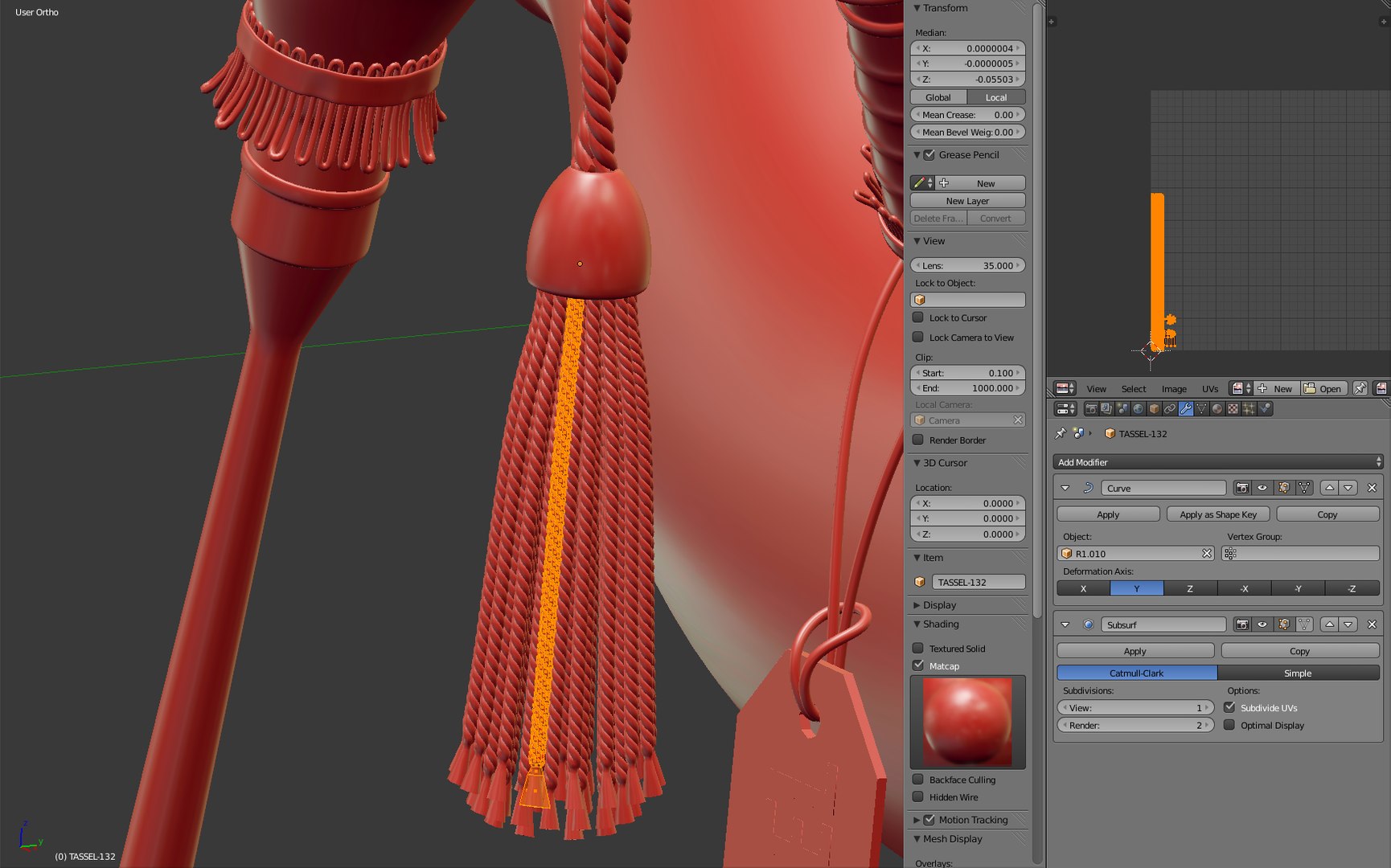
Task: Move Subsurf modifier up in stack
Action: [1329, 624]
